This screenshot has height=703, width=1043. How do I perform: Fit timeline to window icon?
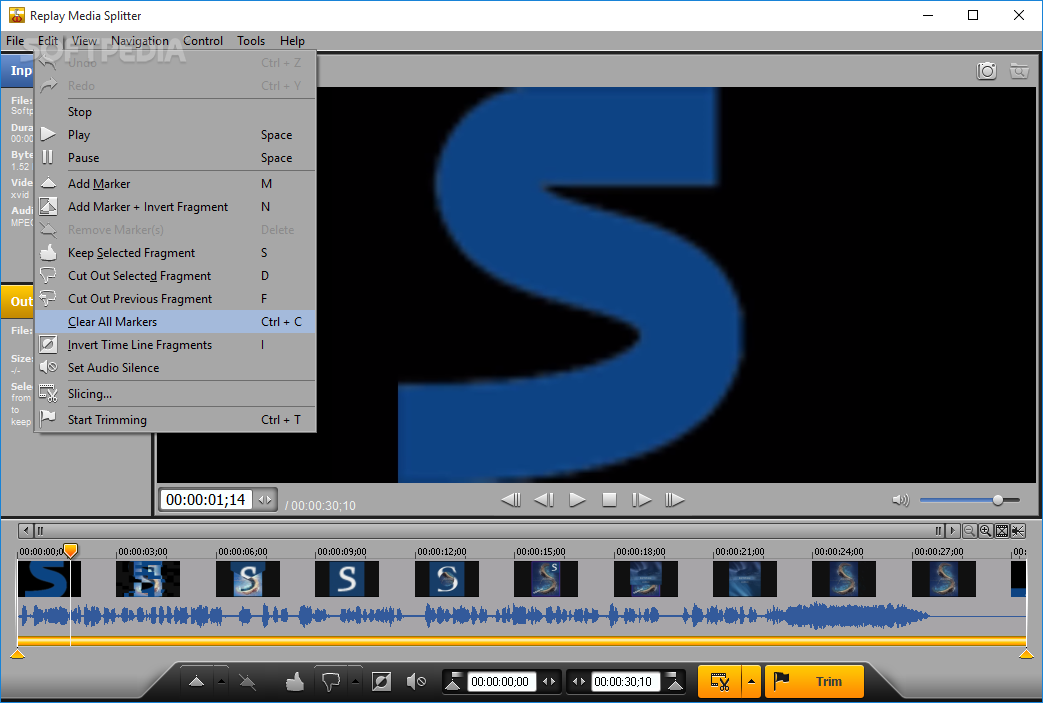click(1002, 531)
